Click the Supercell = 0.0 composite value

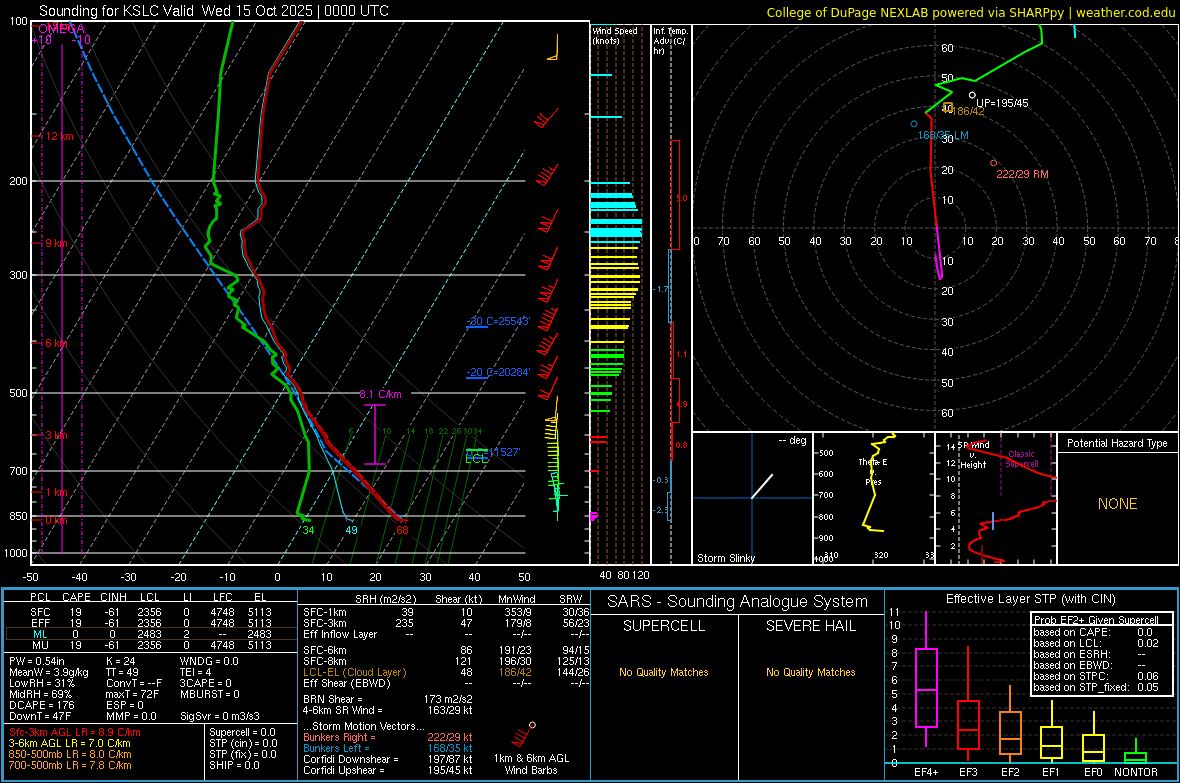point(242,732)
